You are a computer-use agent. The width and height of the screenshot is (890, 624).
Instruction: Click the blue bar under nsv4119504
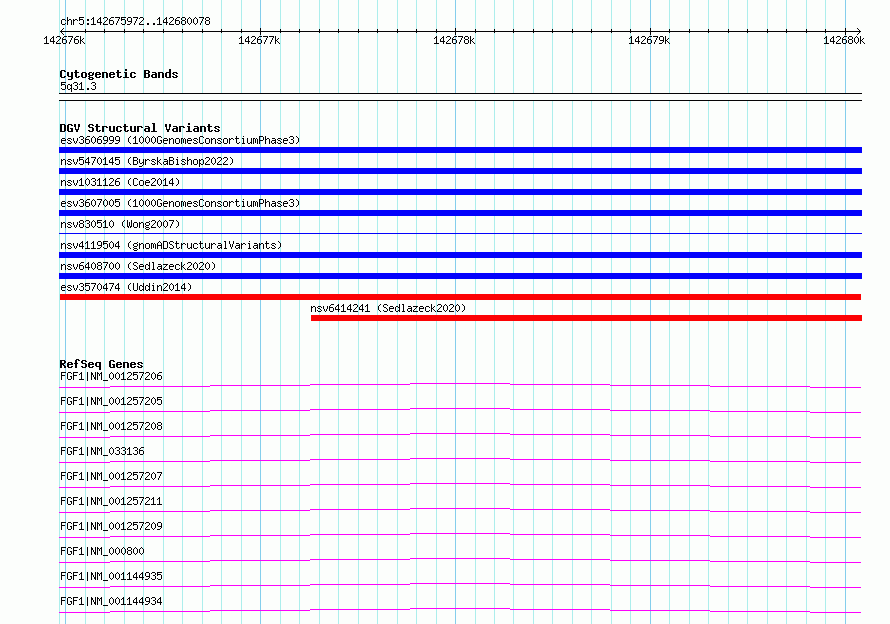tap(460, 255)
